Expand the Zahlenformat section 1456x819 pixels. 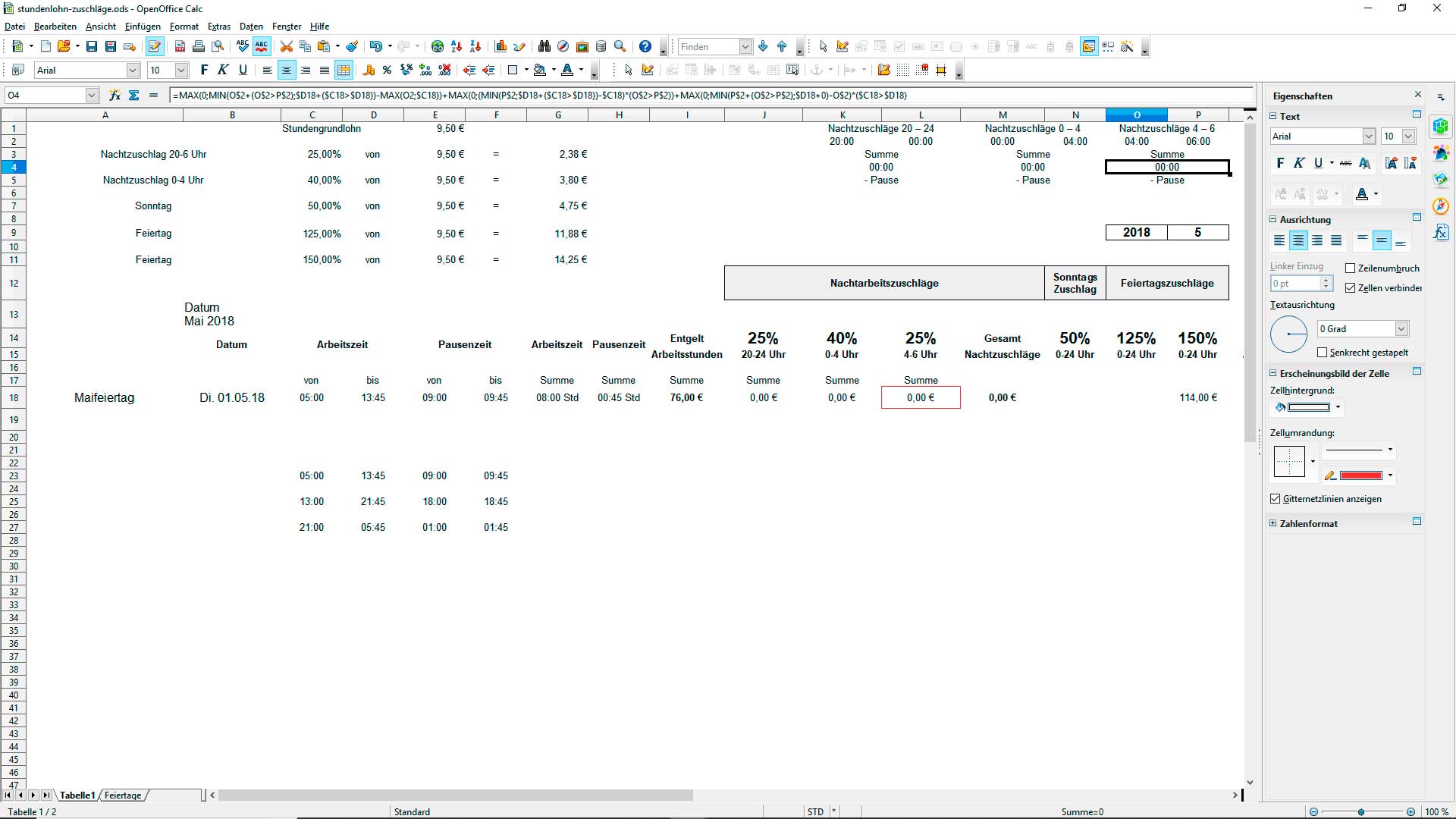(1273, 523)
